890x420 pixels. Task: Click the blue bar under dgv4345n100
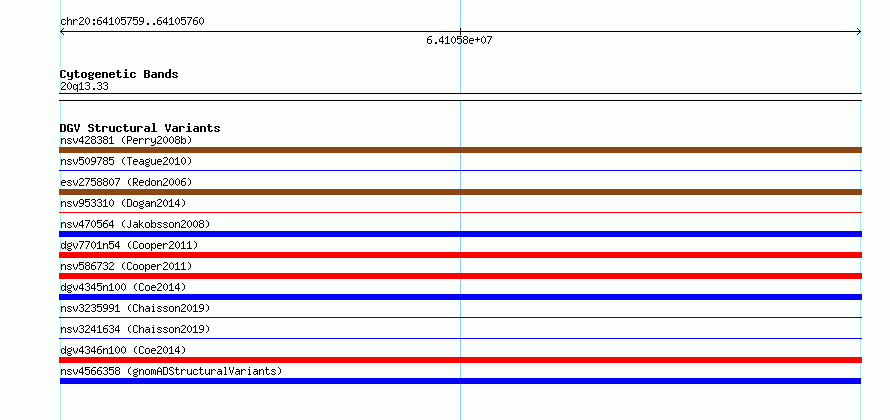pos(460,297)
